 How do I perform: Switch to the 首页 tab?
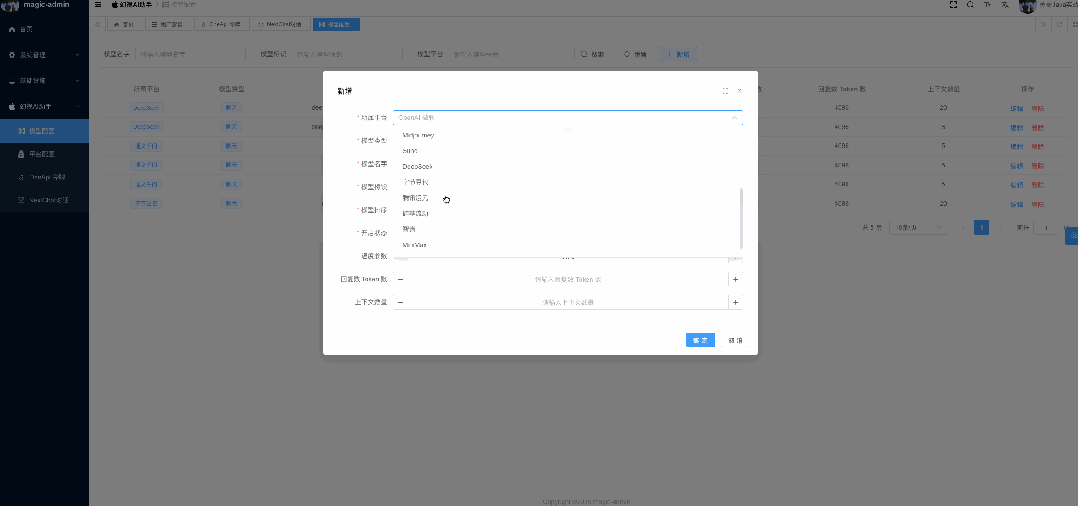click(x=124, y=25)
